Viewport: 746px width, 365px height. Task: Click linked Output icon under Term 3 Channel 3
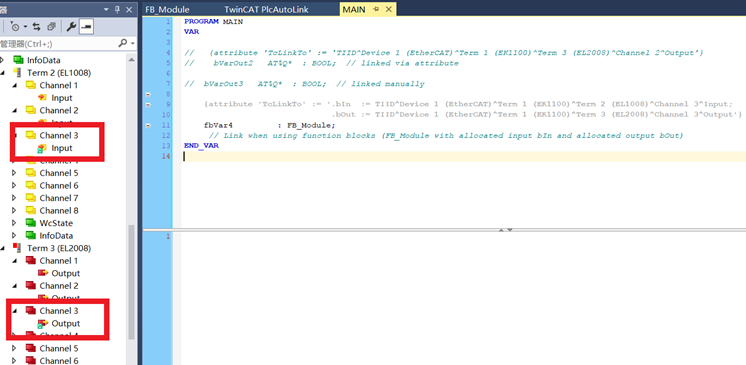(x=43, y=324)
